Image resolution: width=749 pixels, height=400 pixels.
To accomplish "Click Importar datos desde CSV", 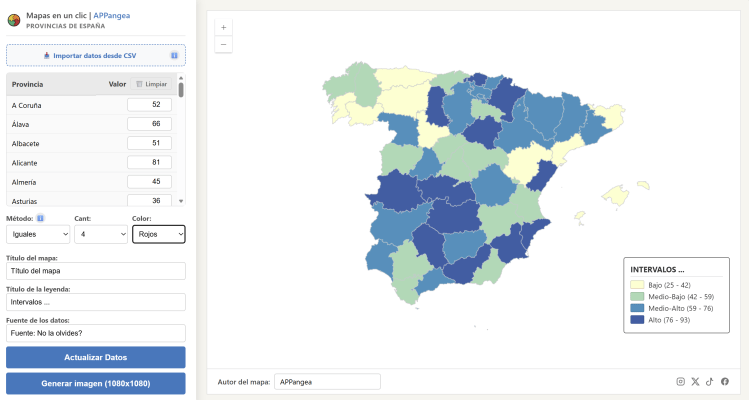I will pyautogui.click(x=96, y=55).
